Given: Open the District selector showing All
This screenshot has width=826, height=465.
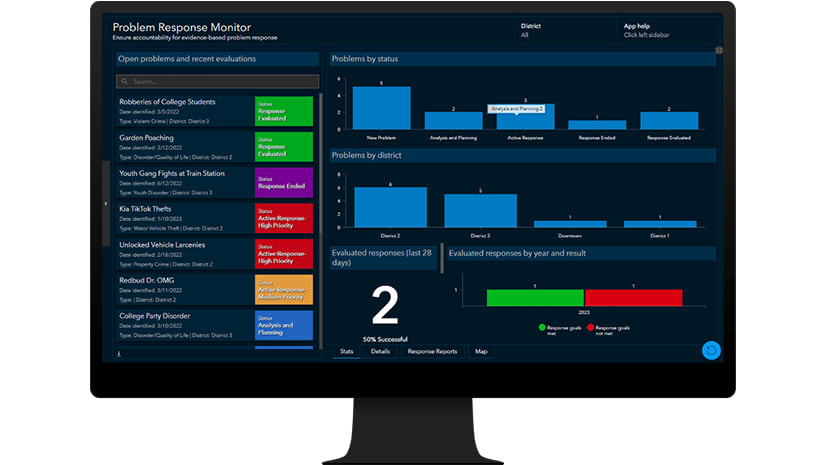Looking at the screenshot, I should click(564, 31).
